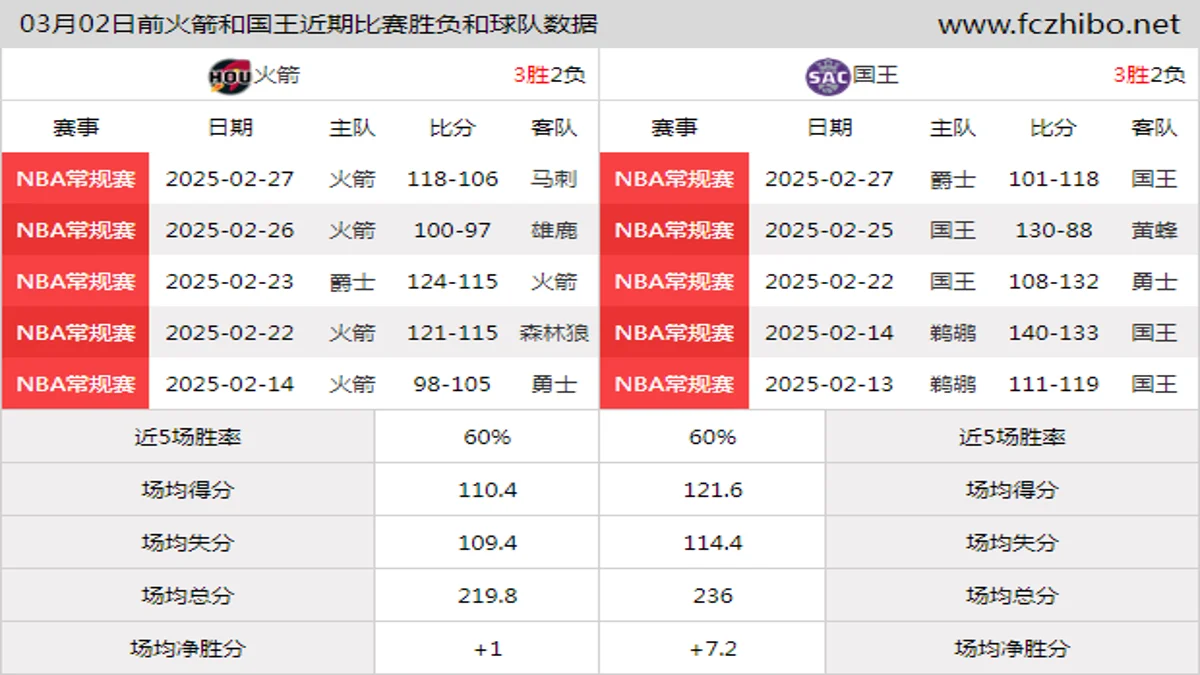Select the score 140-133

click(x=1053, y=332)
